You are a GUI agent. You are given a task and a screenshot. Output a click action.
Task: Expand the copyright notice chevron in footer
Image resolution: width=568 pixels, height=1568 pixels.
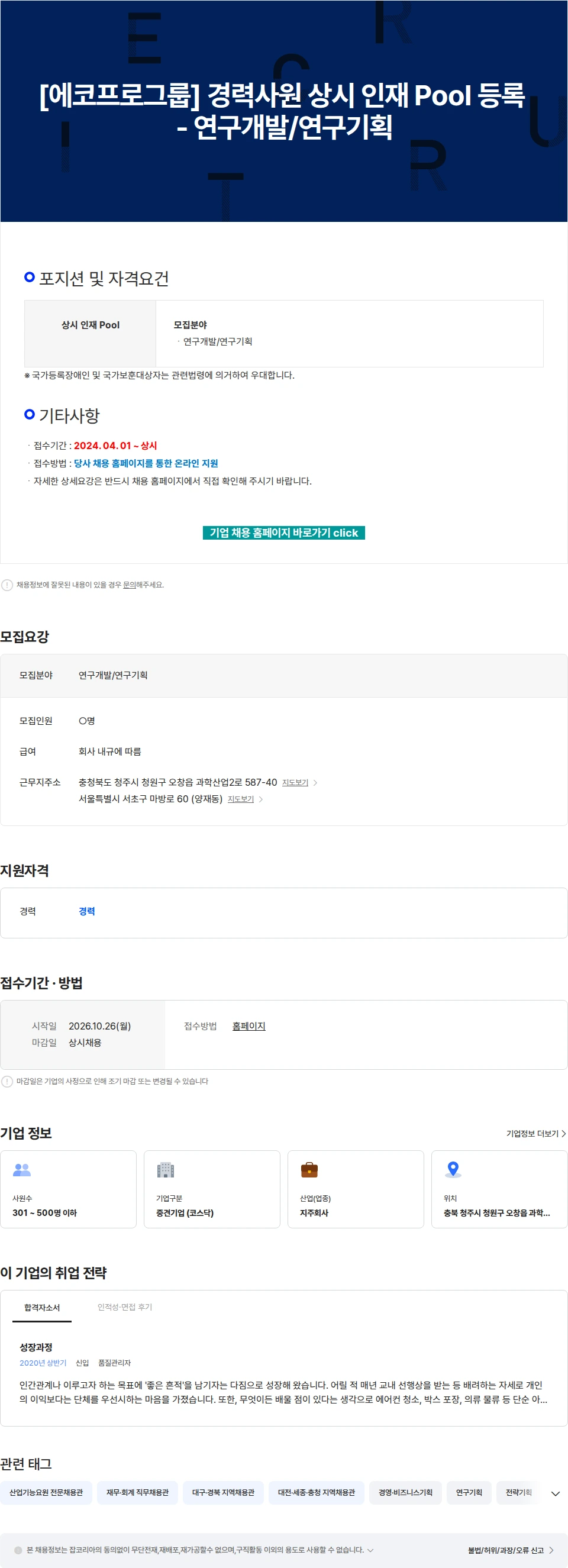[371, 1550]
